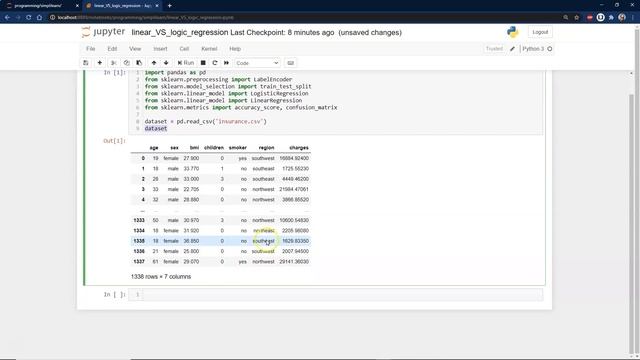Click the zoom magnifier in address bar
Image resolution: width=640 pixels, height=360 pixels.
(566, 18)
